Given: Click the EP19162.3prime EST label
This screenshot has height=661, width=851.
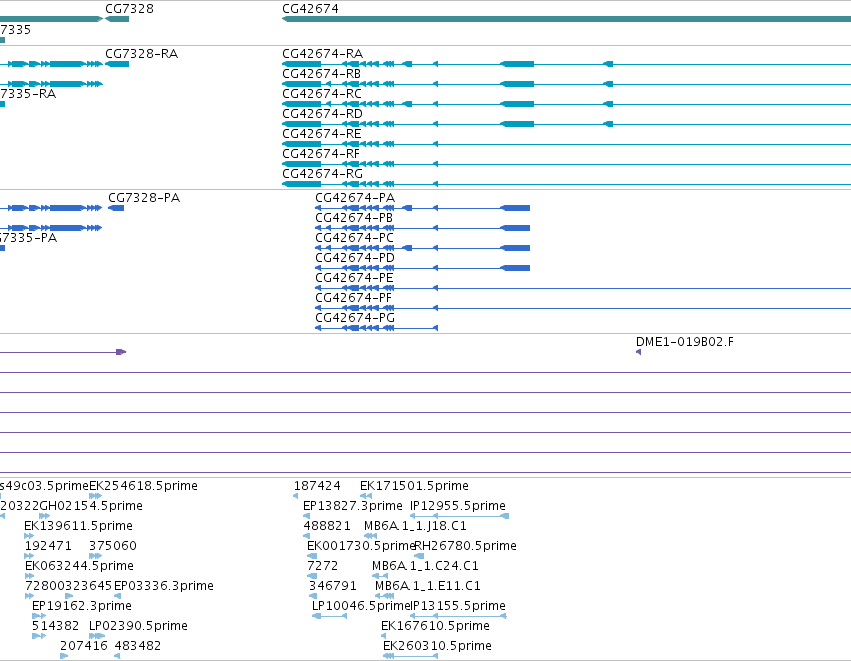Looking at the screenshot, I should point(82,606).
